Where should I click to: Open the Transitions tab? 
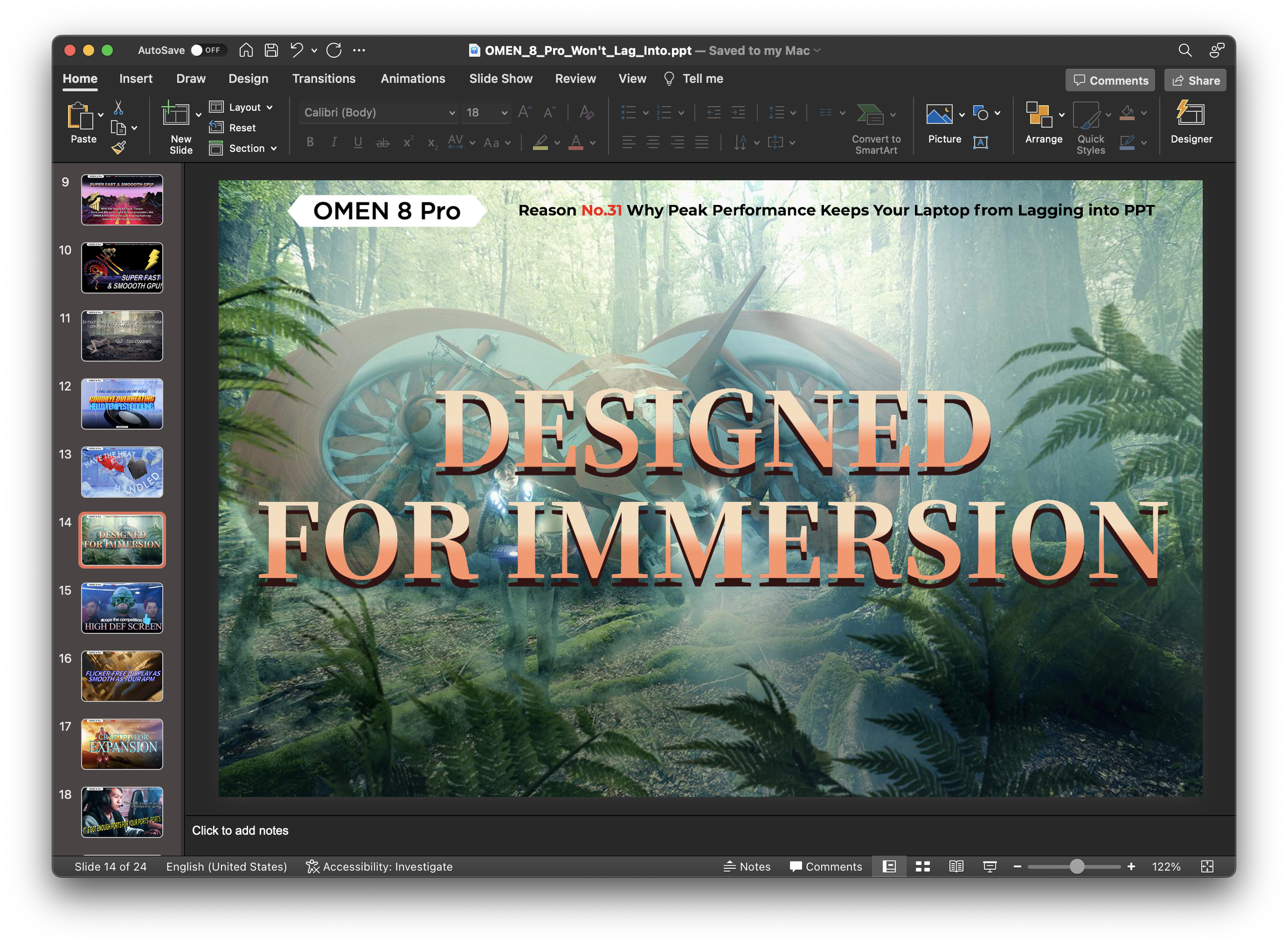[324, 78]
